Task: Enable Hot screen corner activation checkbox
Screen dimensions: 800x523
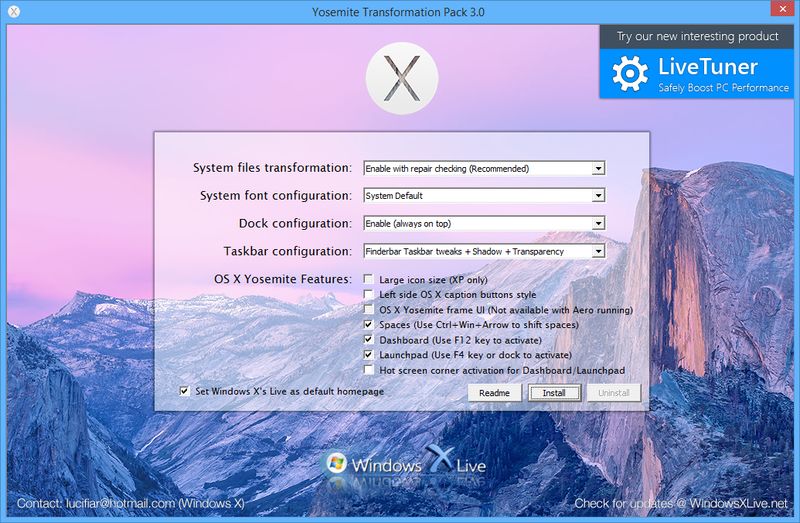Action: click(368, 369)
